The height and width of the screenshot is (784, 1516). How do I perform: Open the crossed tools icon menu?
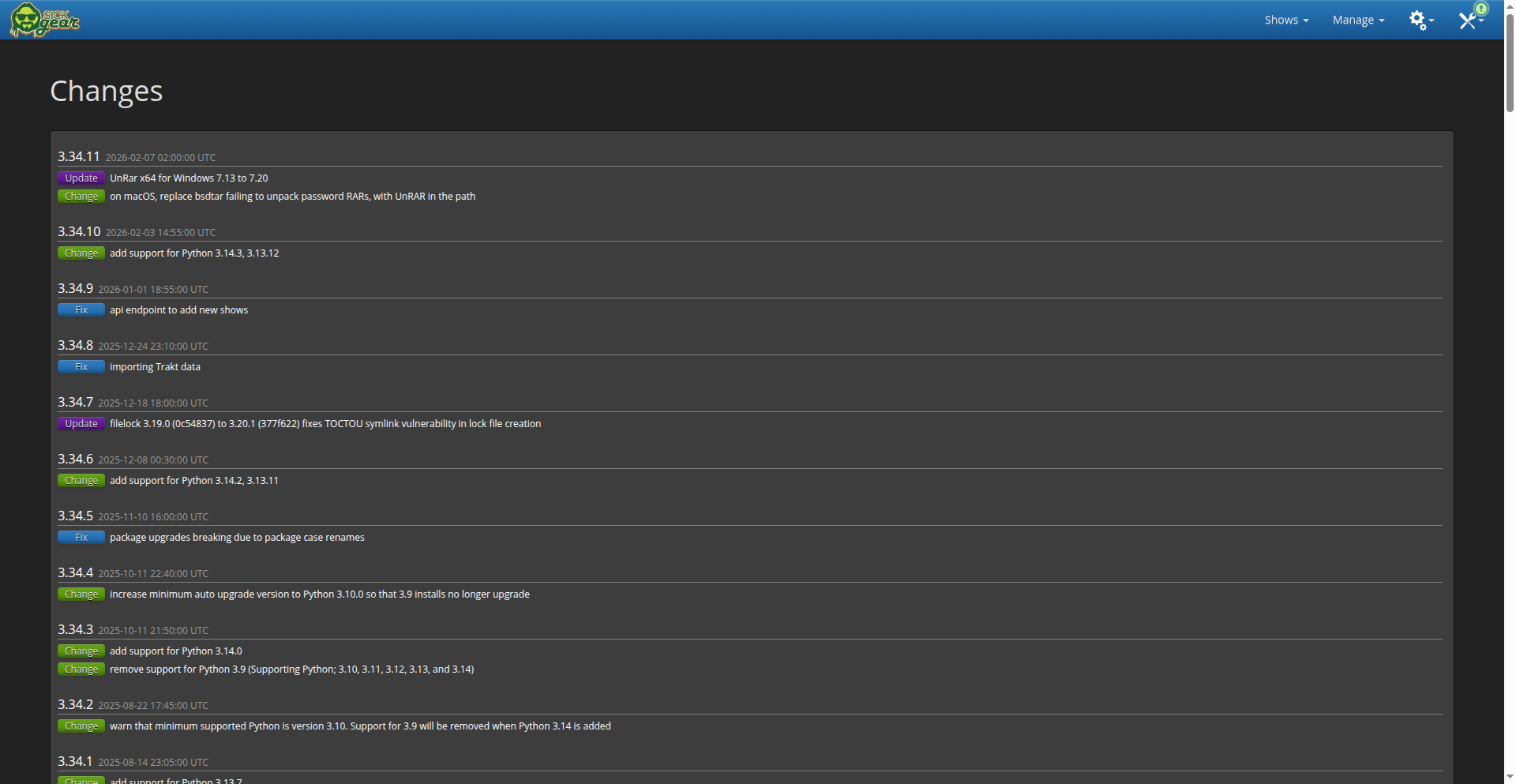(1468, 21)
